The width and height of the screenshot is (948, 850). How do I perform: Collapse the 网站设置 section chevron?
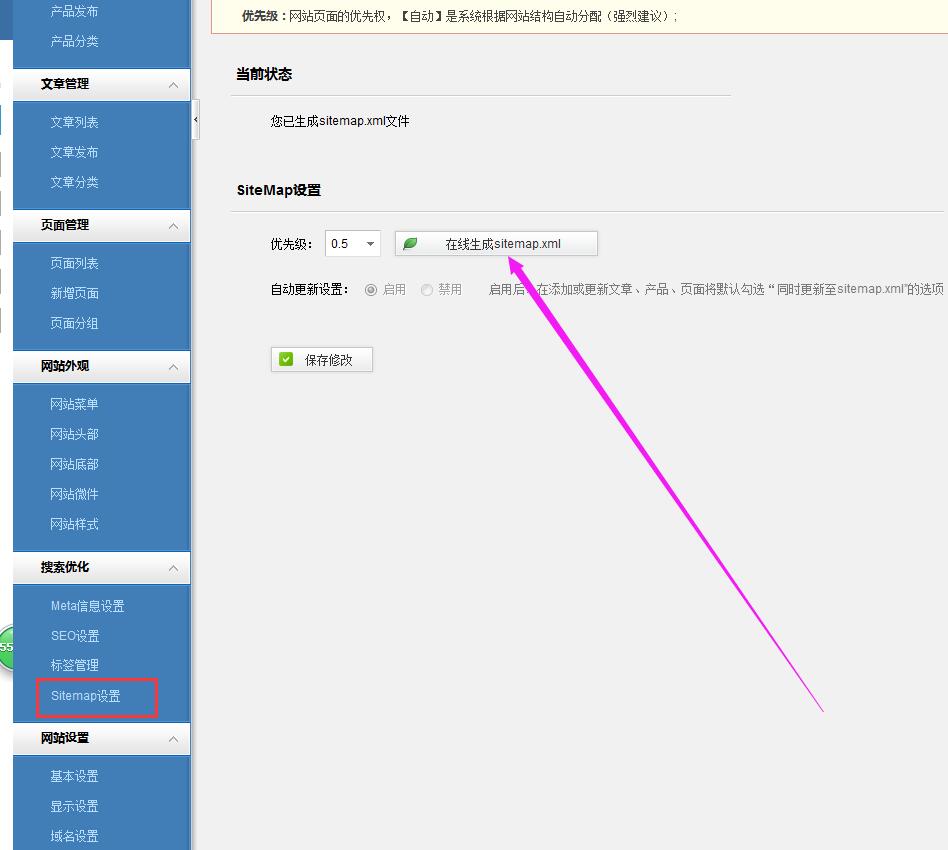point(175,739)
